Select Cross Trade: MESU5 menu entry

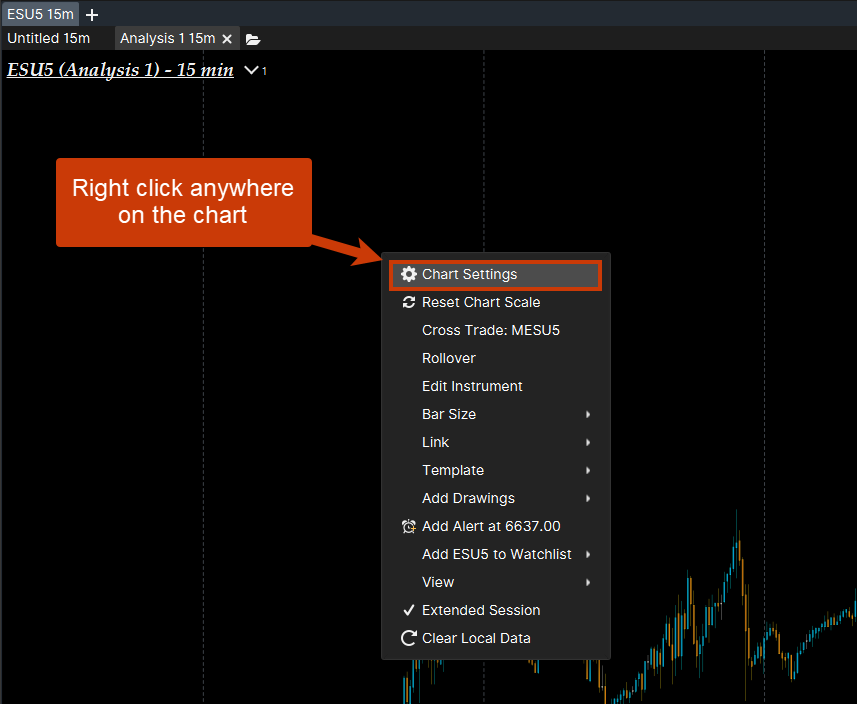[x=490, y=330]
